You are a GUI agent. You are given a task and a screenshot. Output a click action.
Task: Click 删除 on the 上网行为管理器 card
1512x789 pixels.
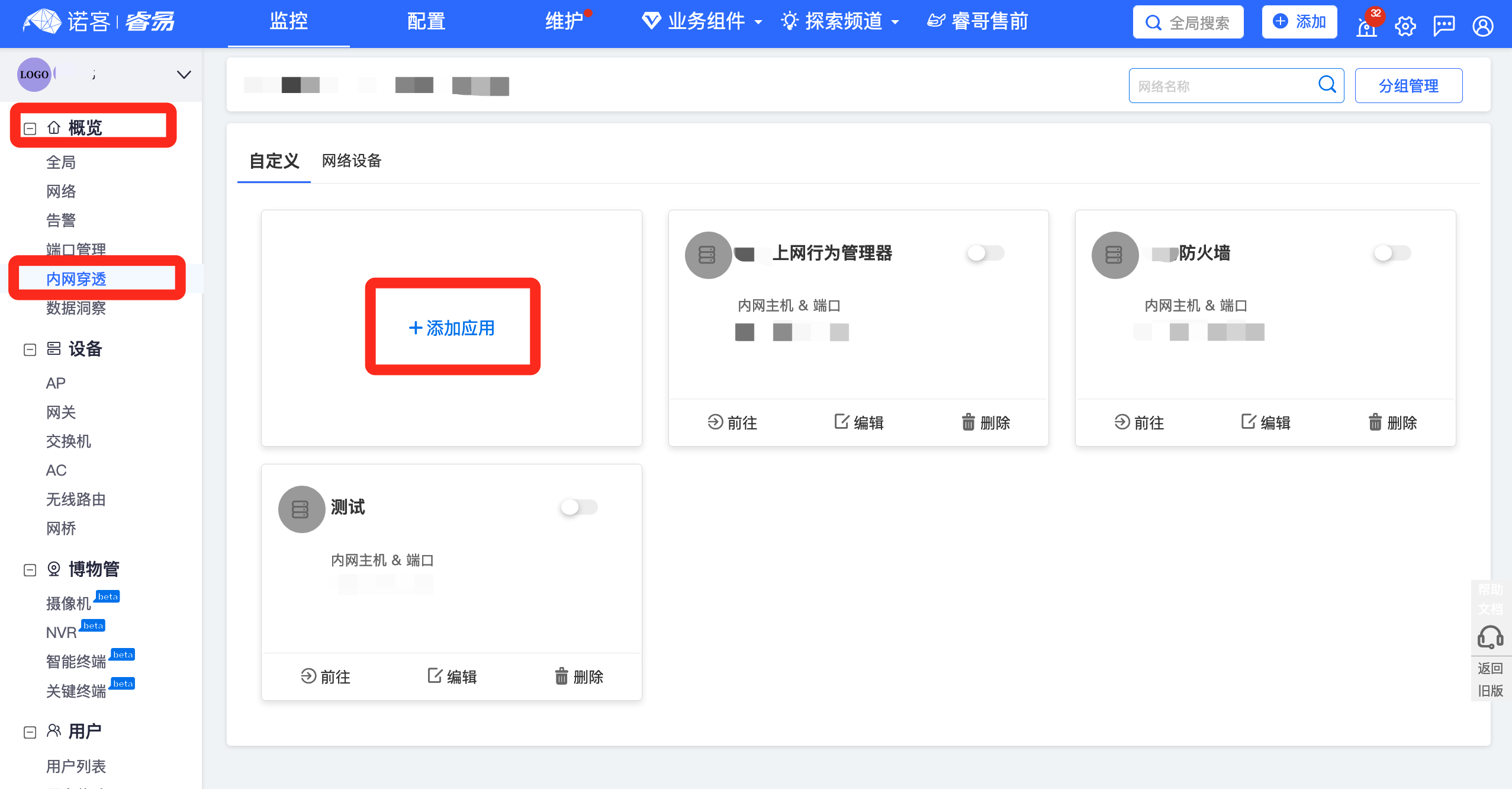coord(986,422)
